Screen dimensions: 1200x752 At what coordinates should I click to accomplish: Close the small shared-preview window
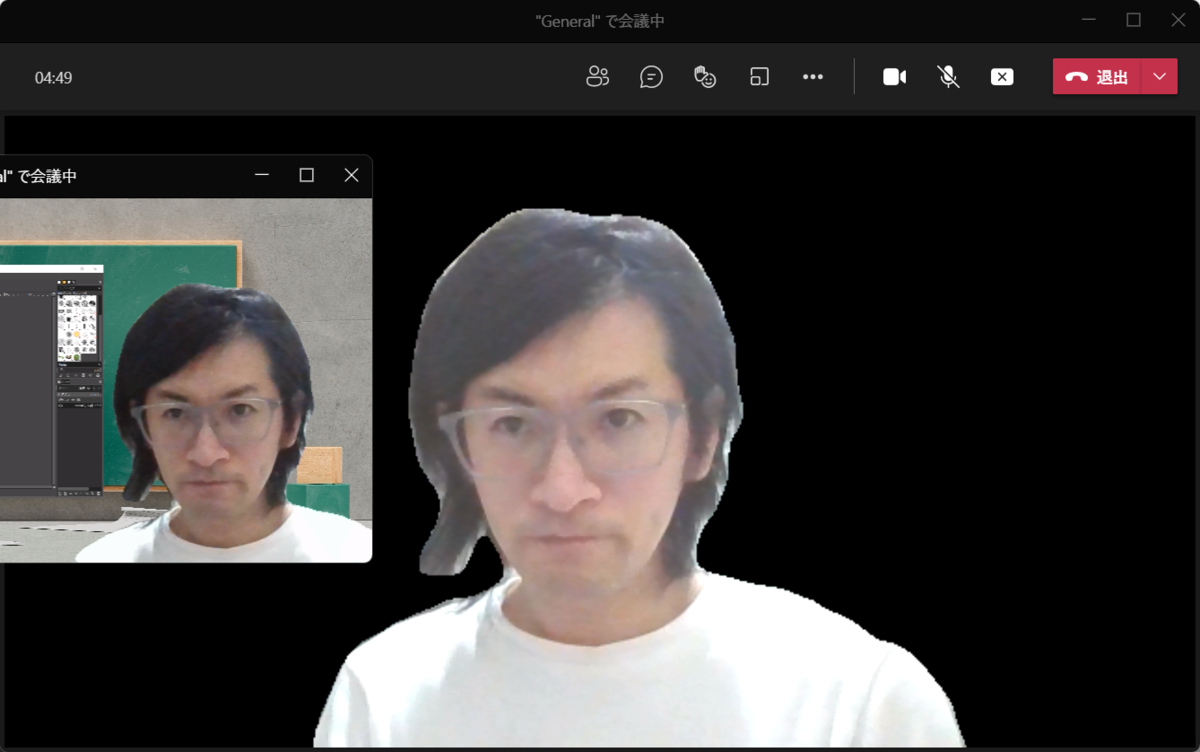tap(351, 175)
